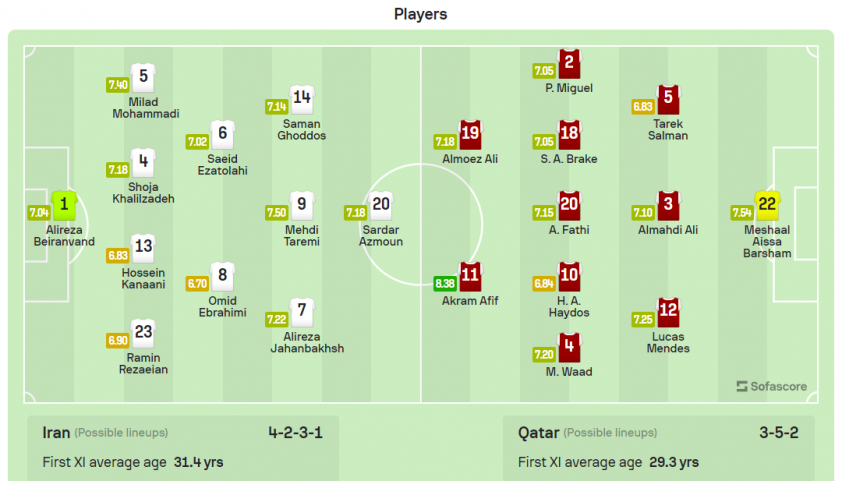This screenshot has height=481, width=842.
Task: Select Meshaal Barsham's 7.54 rating badge
Action: [x=742, y=213]
